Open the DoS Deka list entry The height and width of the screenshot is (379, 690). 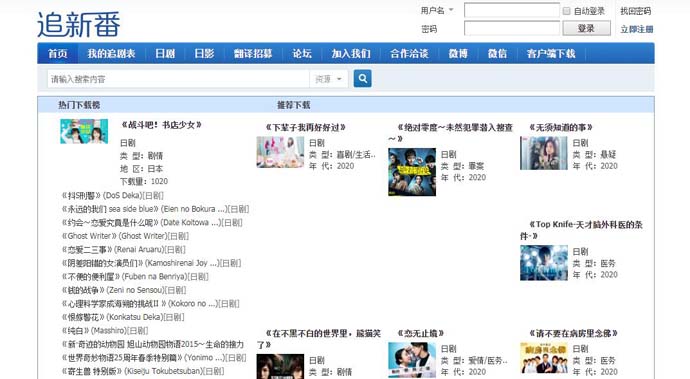click(x=113, y=195)
